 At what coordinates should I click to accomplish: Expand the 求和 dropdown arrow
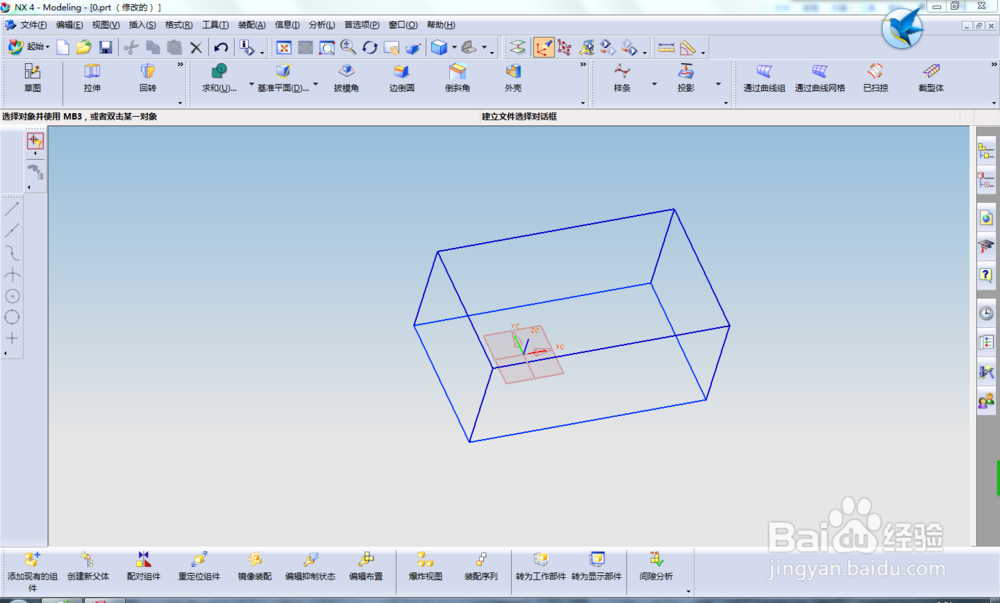coord(251,84)
